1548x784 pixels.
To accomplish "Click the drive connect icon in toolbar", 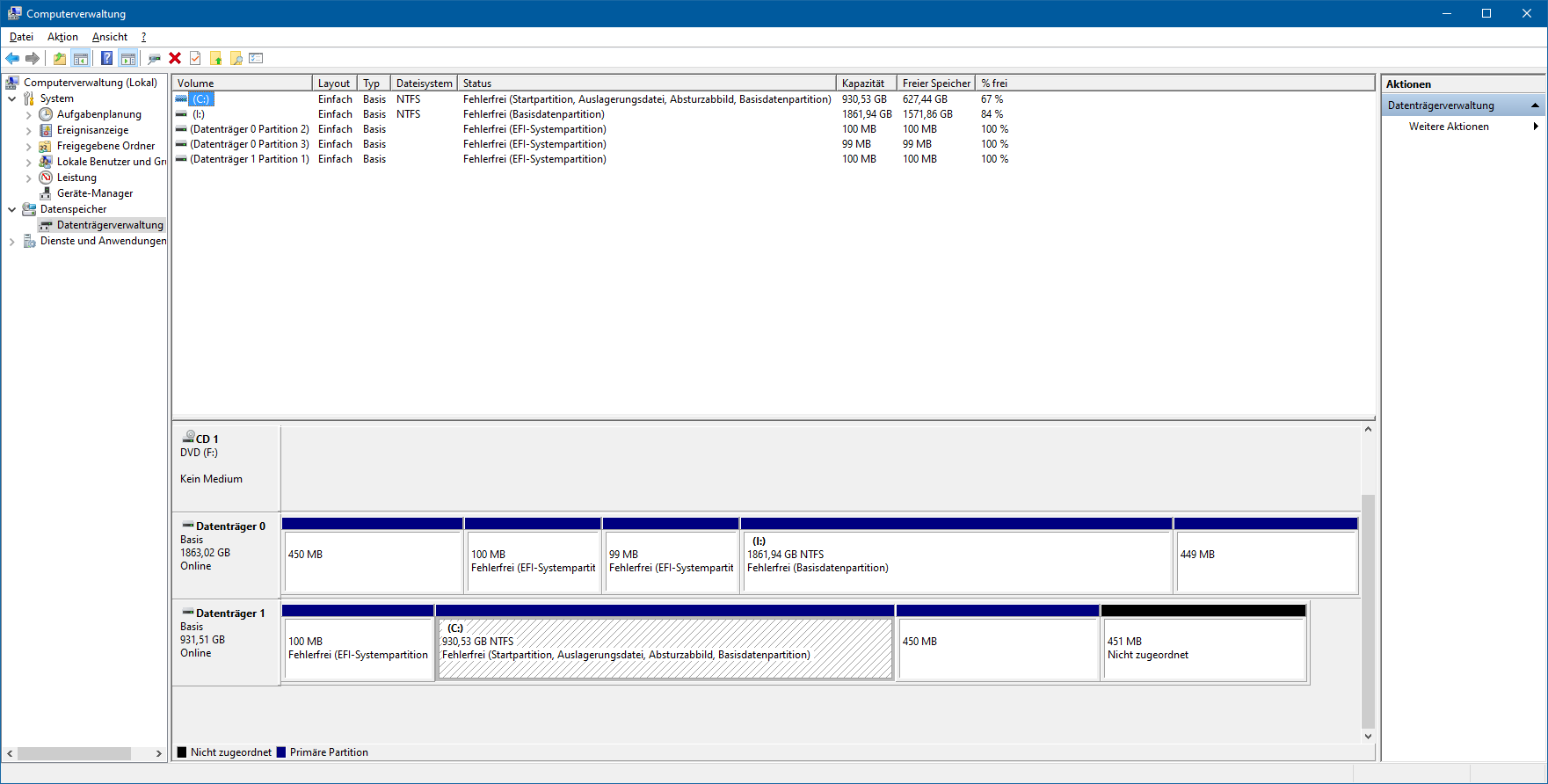I will [154, 58].
